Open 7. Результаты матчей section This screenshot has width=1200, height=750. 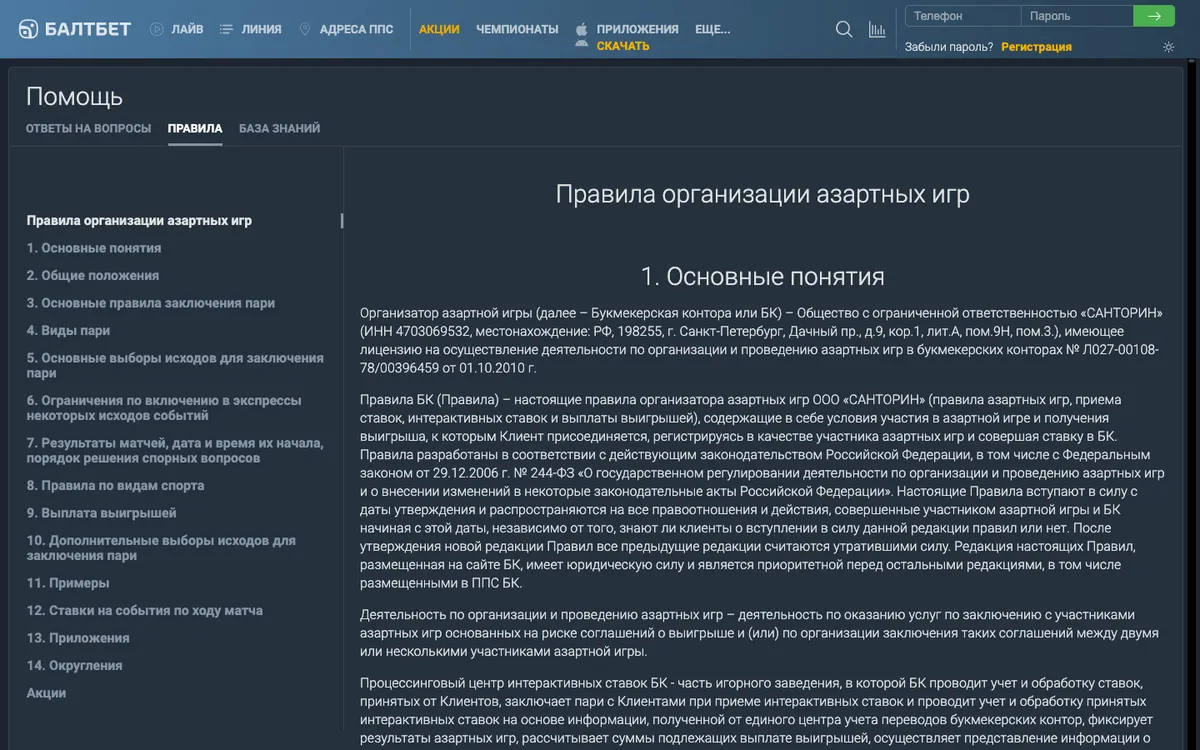175,450
